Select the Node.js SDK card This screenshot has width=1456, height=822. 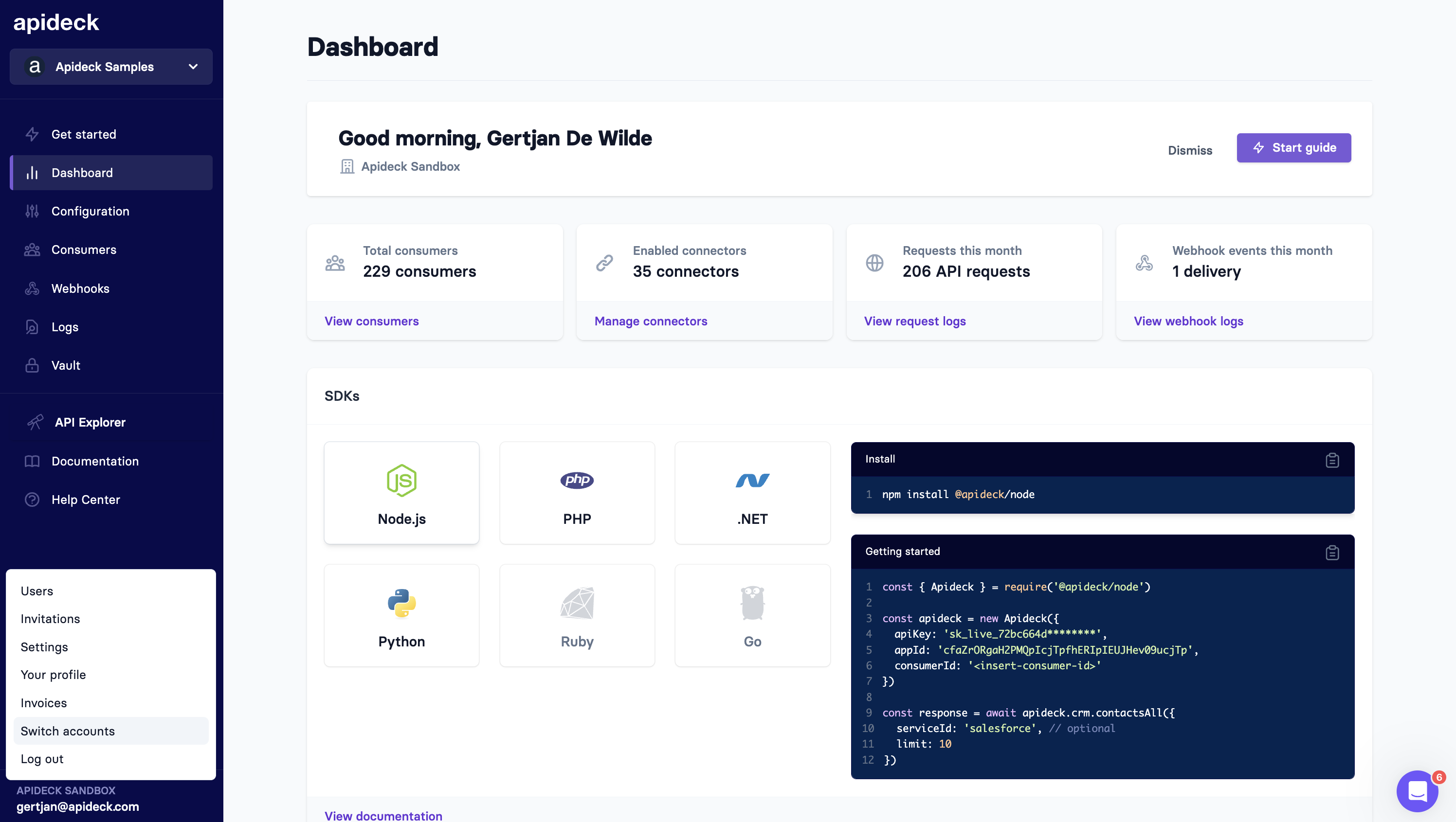tap(401, 493)
